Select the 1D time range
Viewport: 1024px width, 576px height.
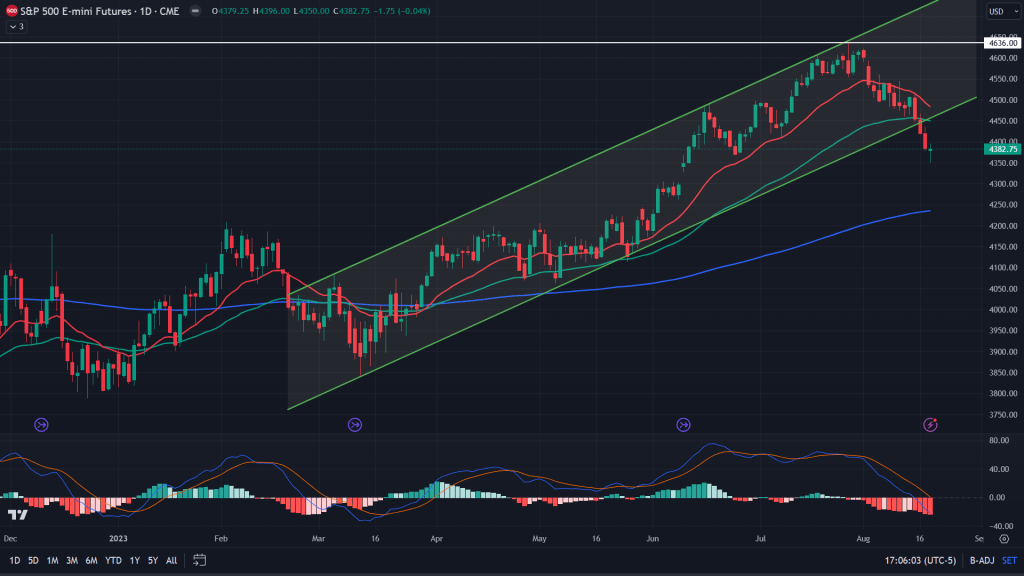(x=14, y=561)
